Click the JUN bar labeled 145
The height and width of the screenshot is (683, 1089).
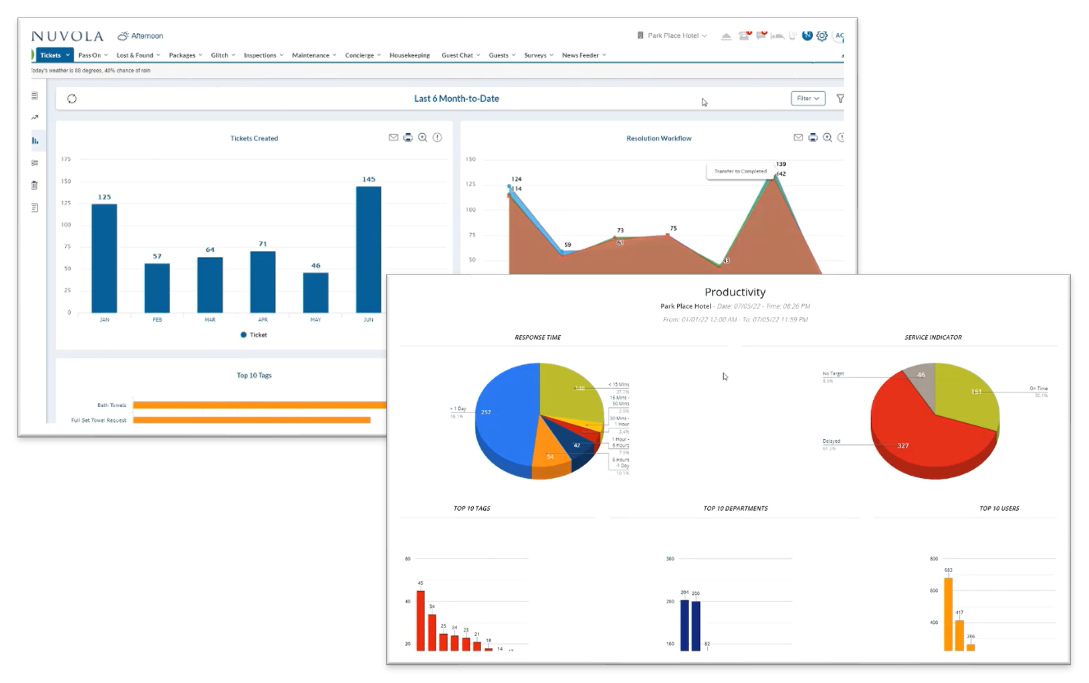[x=368, y=249]
